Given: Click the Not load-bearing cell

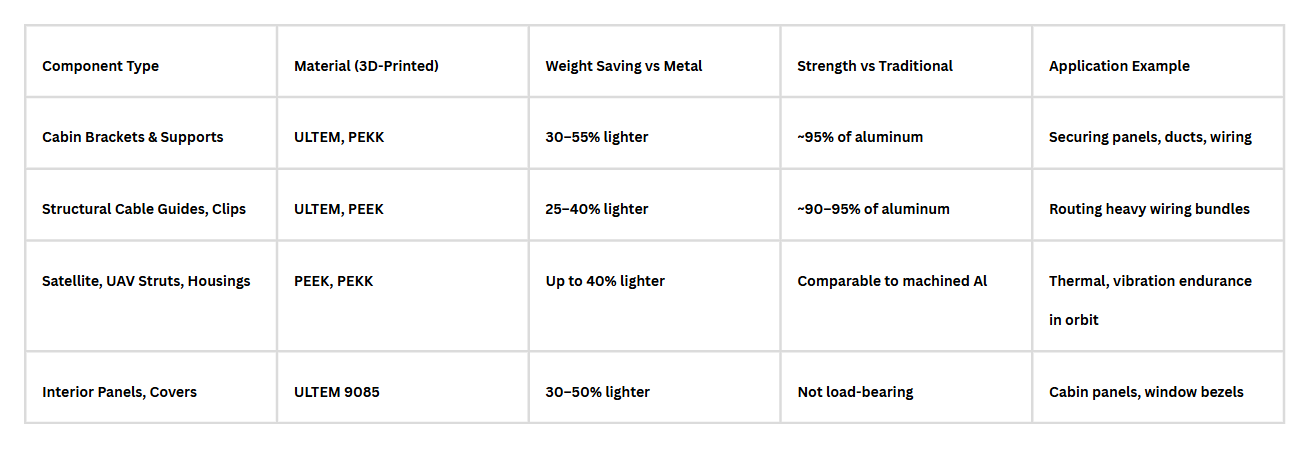Looking at the screenshot, I should coord(907,387).
